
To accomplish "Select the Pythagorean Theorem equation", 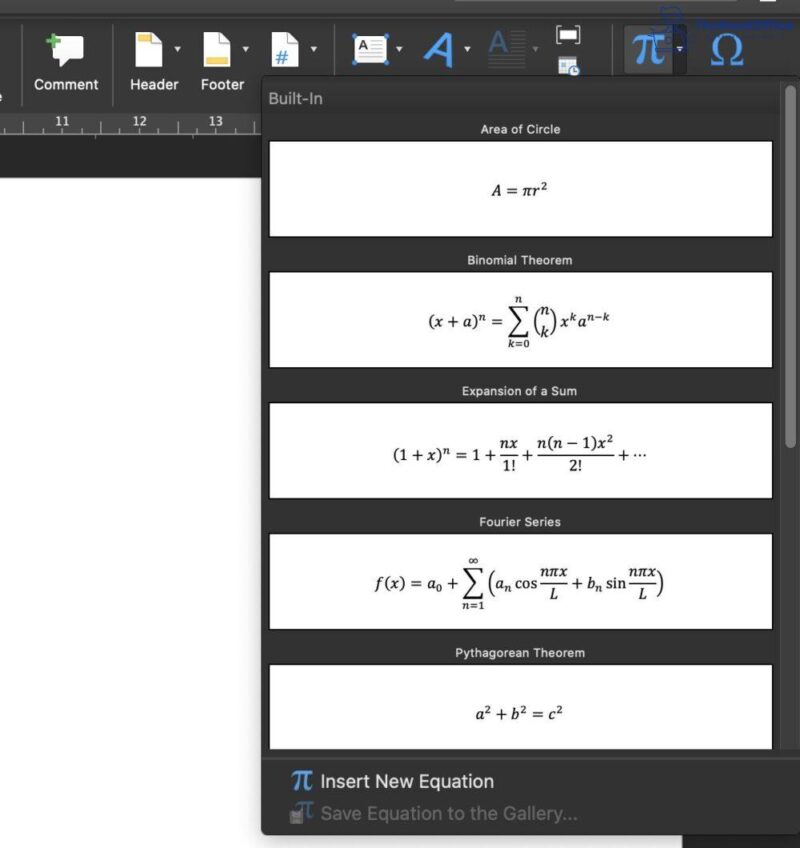I will [519, 707].
